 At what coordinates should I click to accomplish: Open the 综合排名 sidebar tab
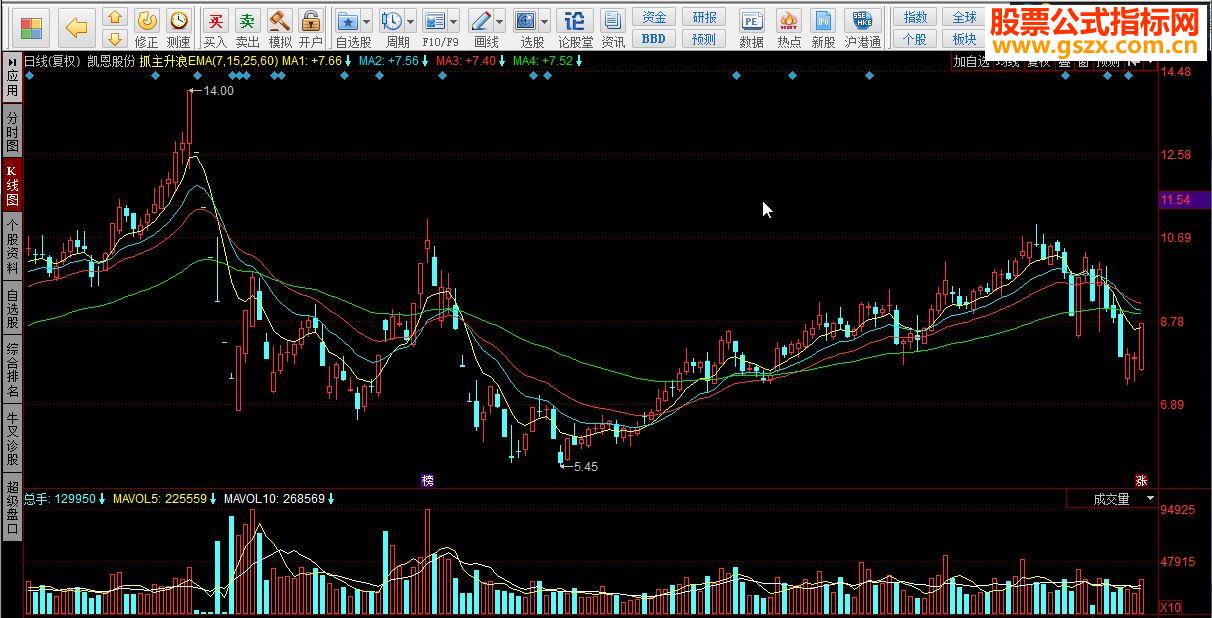(x=12, y=370)
